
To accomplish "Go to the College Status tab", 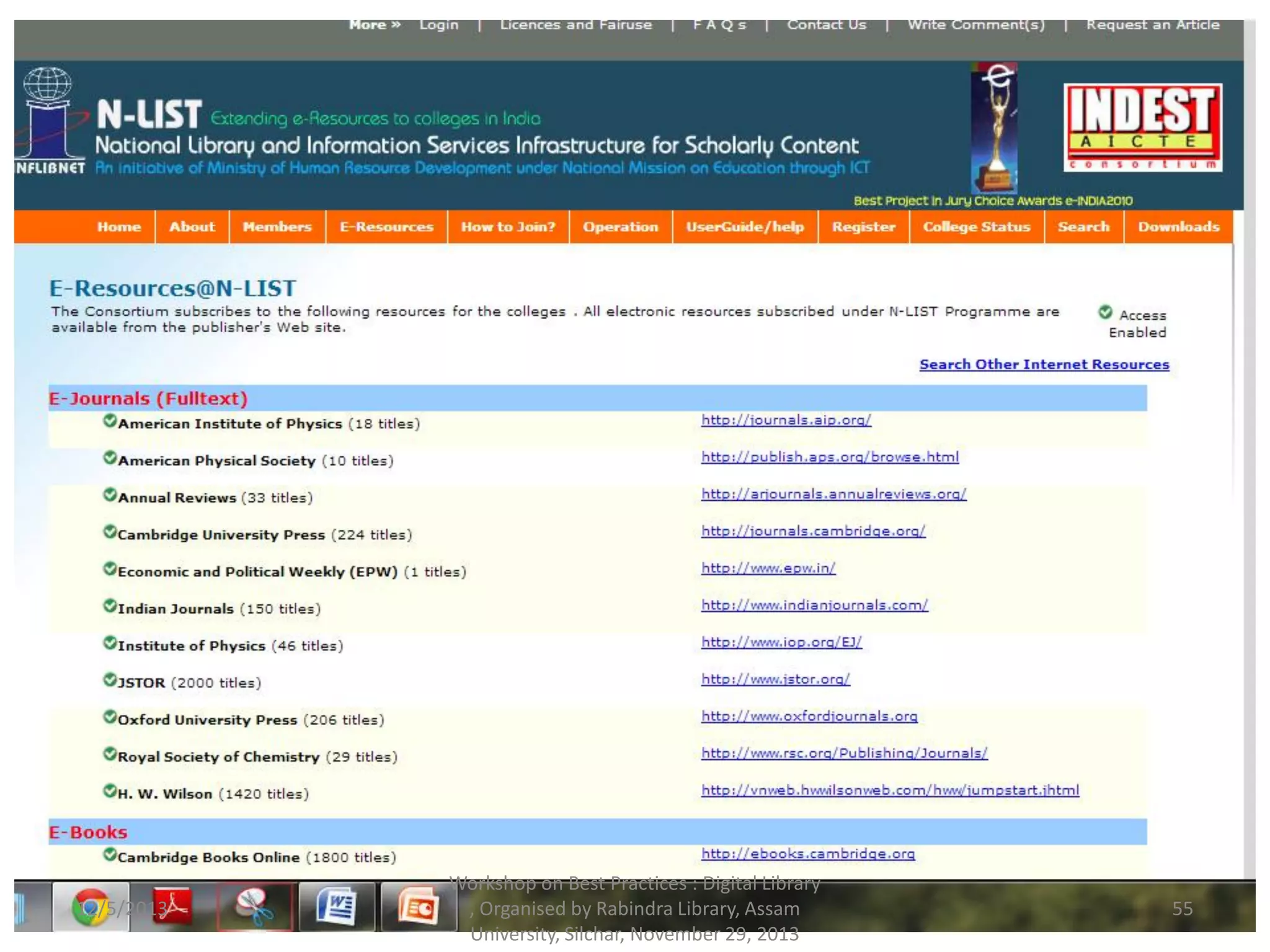I will (x=976, y=227).
